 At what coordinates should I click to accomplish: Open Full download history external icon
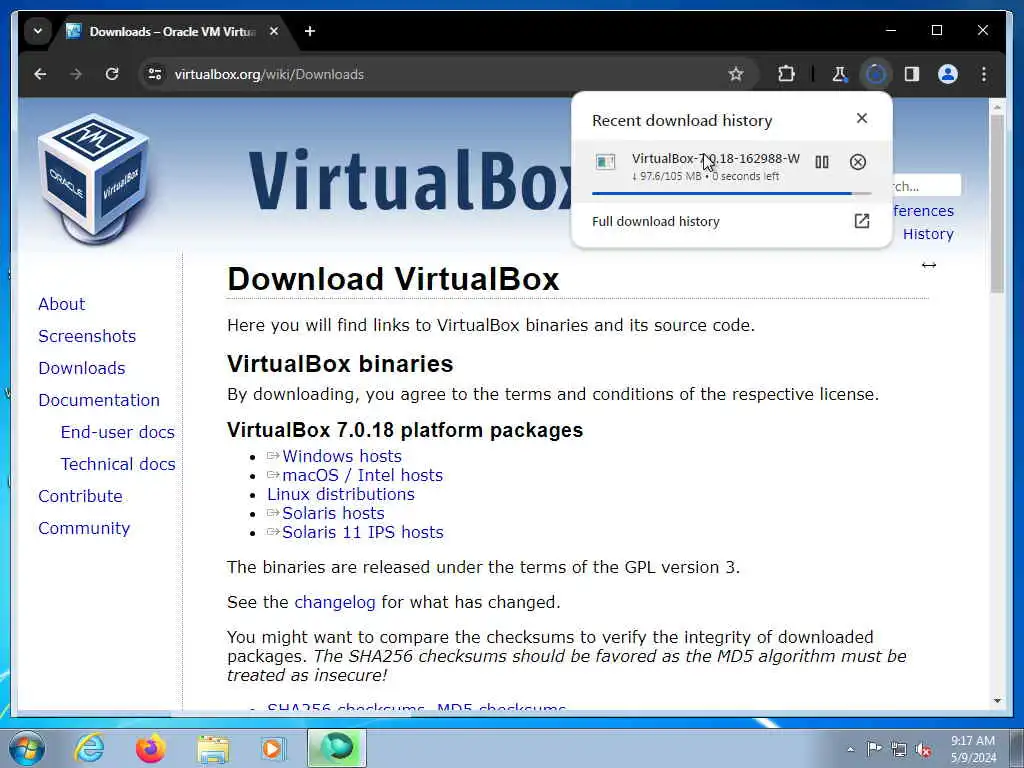pyautogui.click(x=862, y=221)
